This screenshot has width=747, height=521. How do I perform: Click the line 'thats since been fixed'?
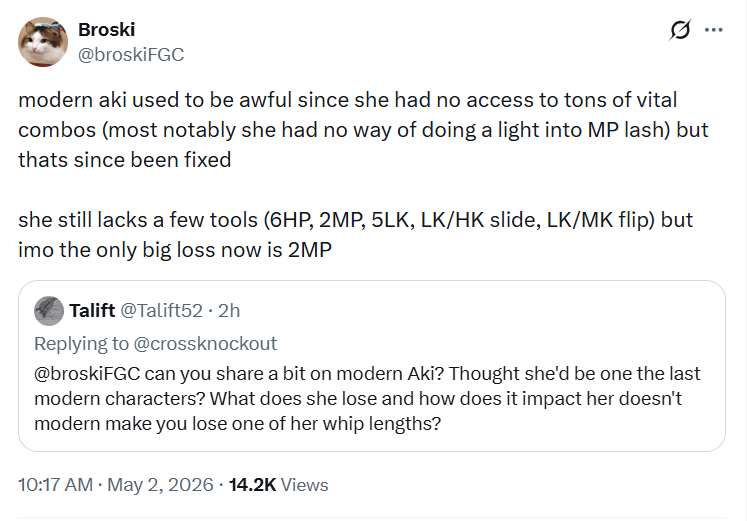coord(125,160)
